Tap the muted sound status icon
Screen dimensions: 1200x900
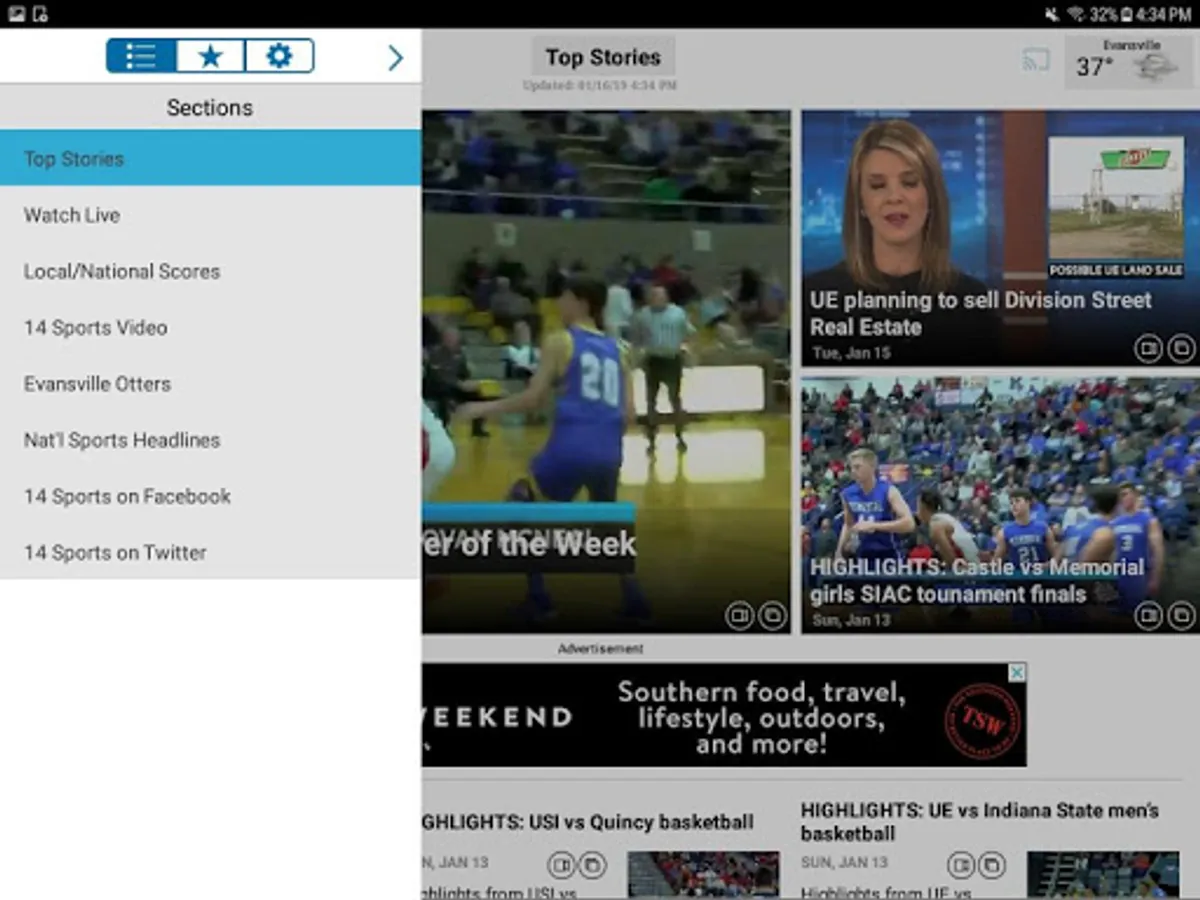1052,15
